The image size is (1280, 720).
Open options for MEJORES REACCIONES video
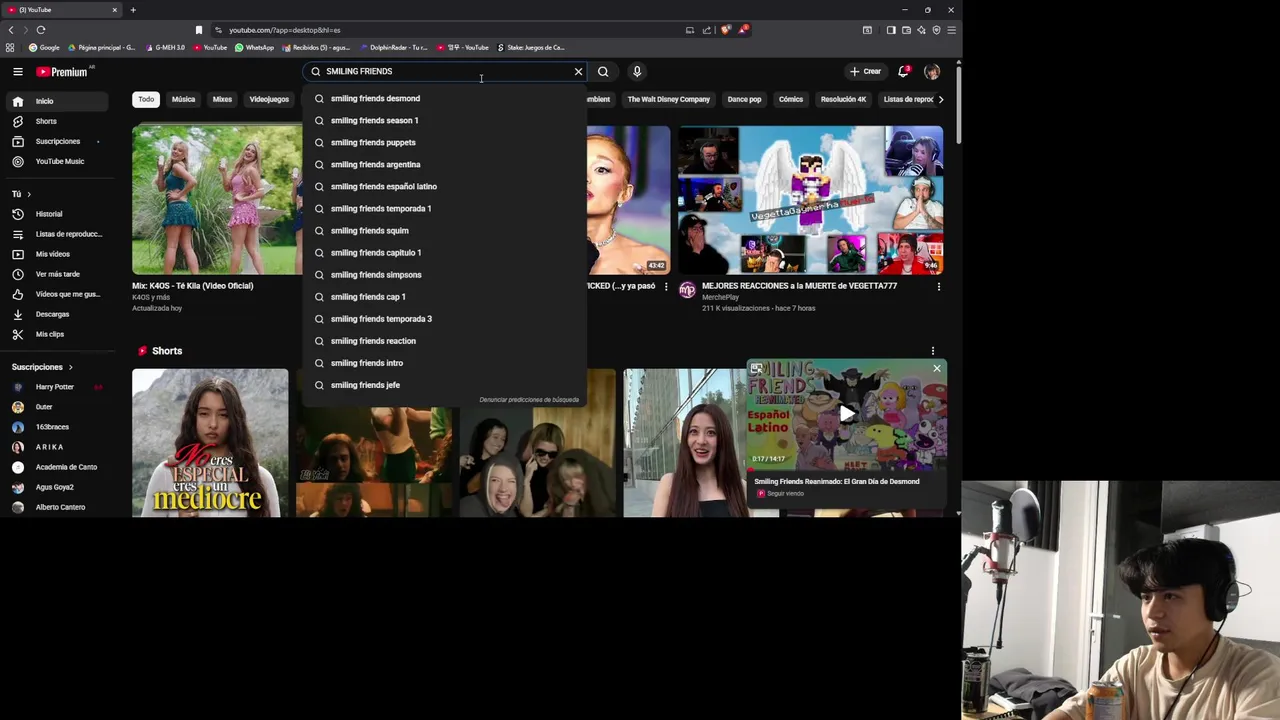point(938,287)
